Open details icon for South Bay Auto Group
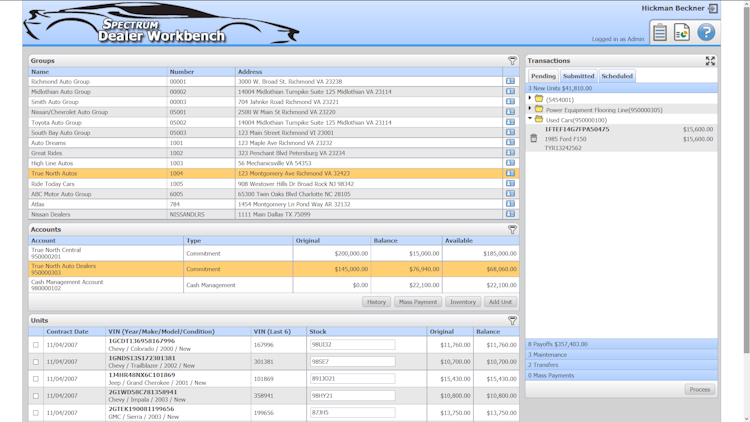 point(510,132)
